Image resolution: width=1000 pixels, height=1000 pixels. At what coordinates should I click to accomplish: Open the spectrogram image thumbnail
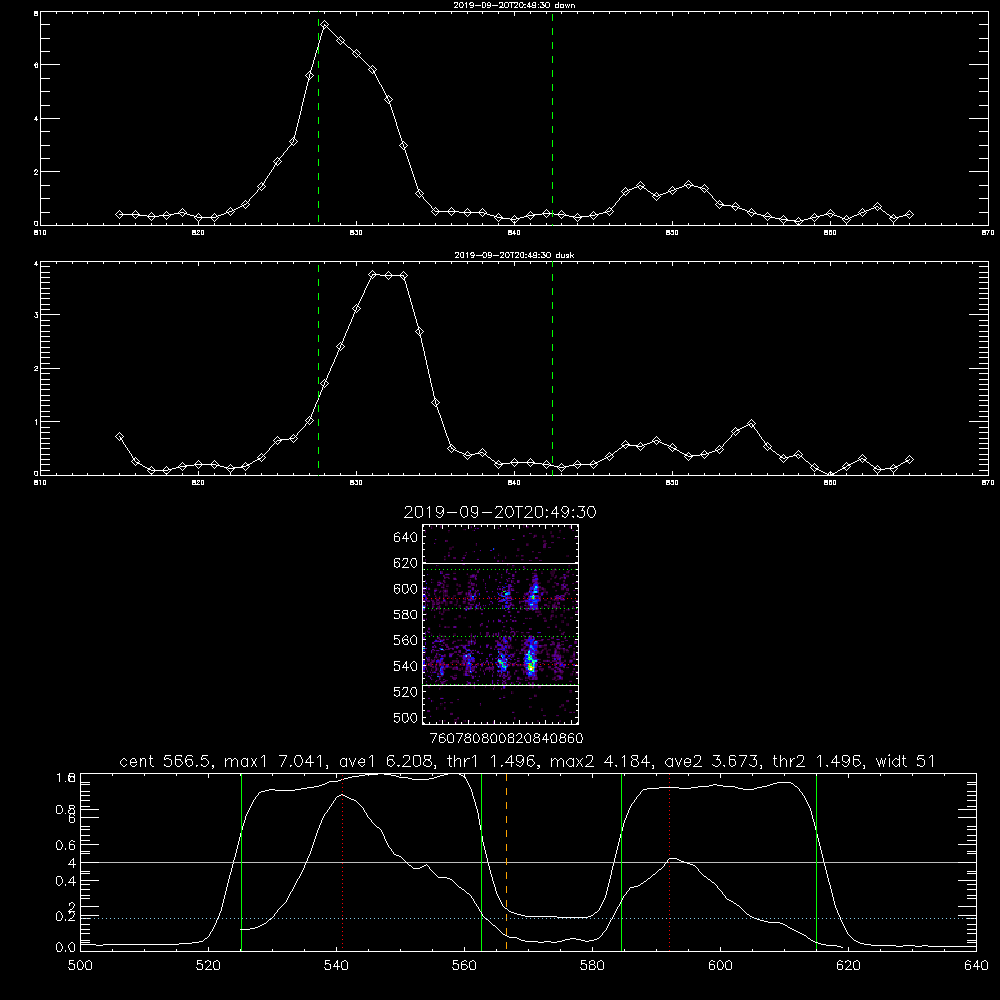click(500, 624)
